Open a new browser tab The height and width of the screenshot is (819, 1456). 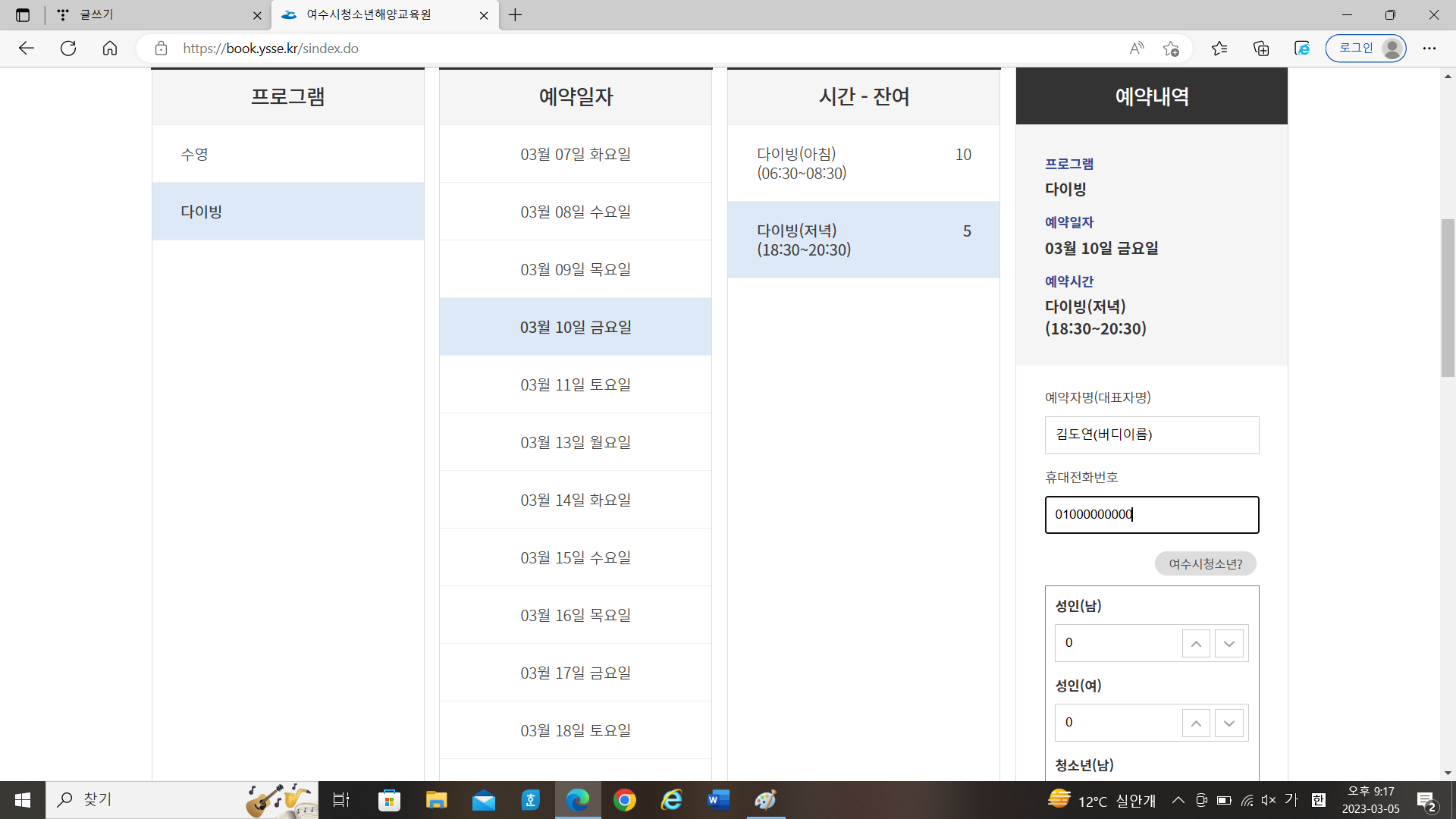(516, 15)
